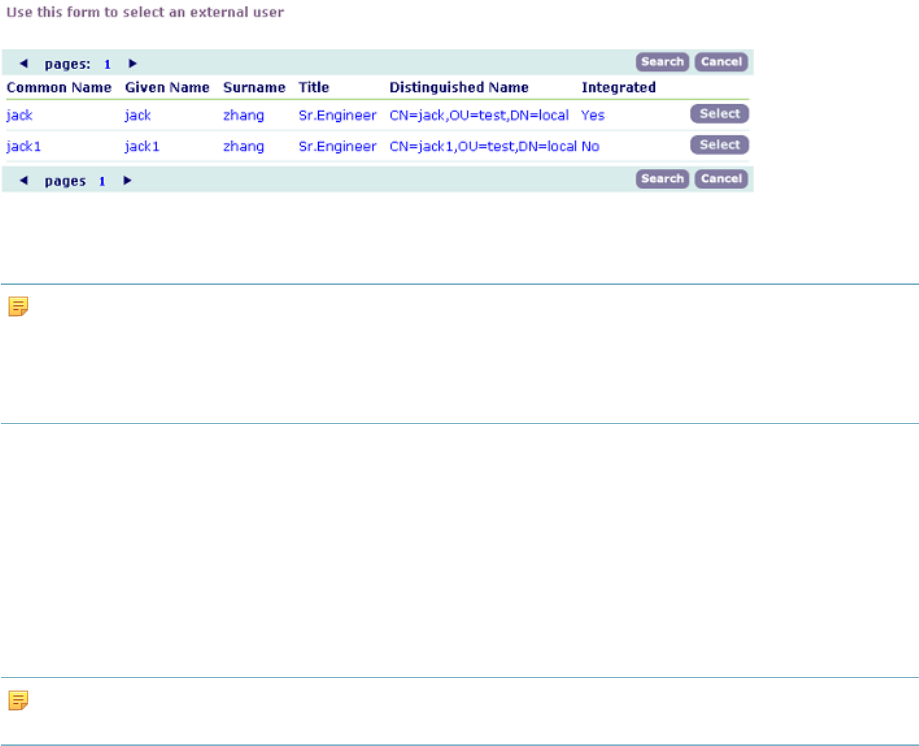Go to page 1 in bottom pager

click(x=102, y=181)
